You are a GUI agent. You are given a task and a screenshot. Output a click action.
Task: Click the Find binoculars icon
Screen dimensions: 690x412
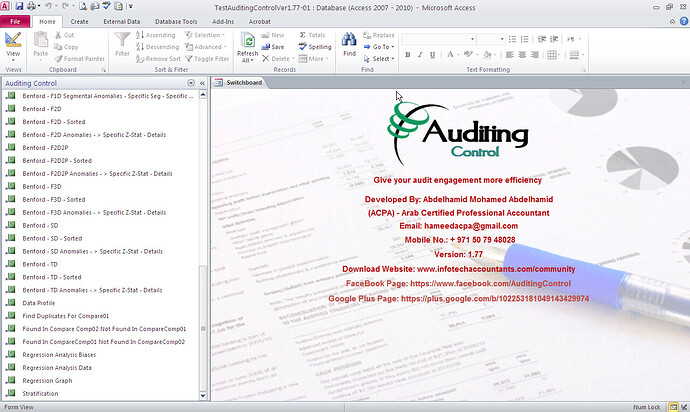349,43
